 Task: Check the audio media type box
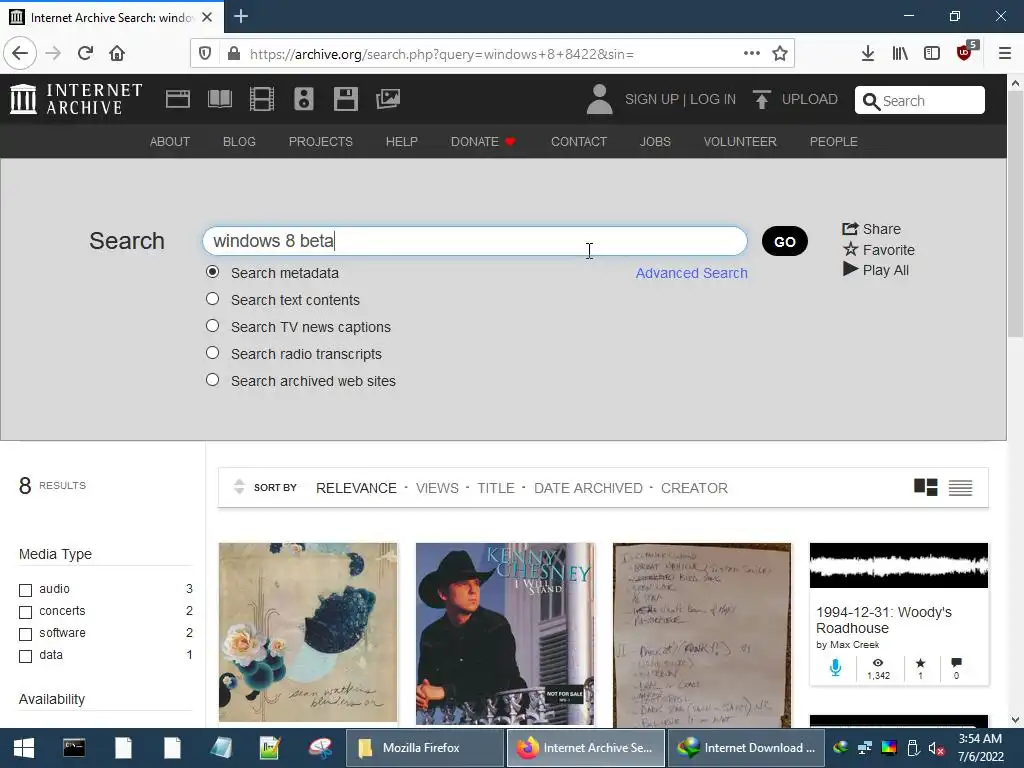[25, 590]
